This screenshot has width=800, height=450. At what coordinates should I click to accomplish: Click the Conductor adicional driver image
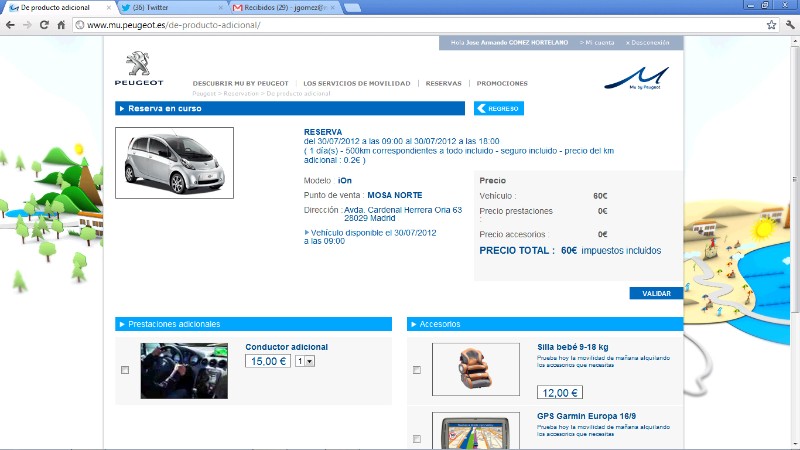coord(184,371)
